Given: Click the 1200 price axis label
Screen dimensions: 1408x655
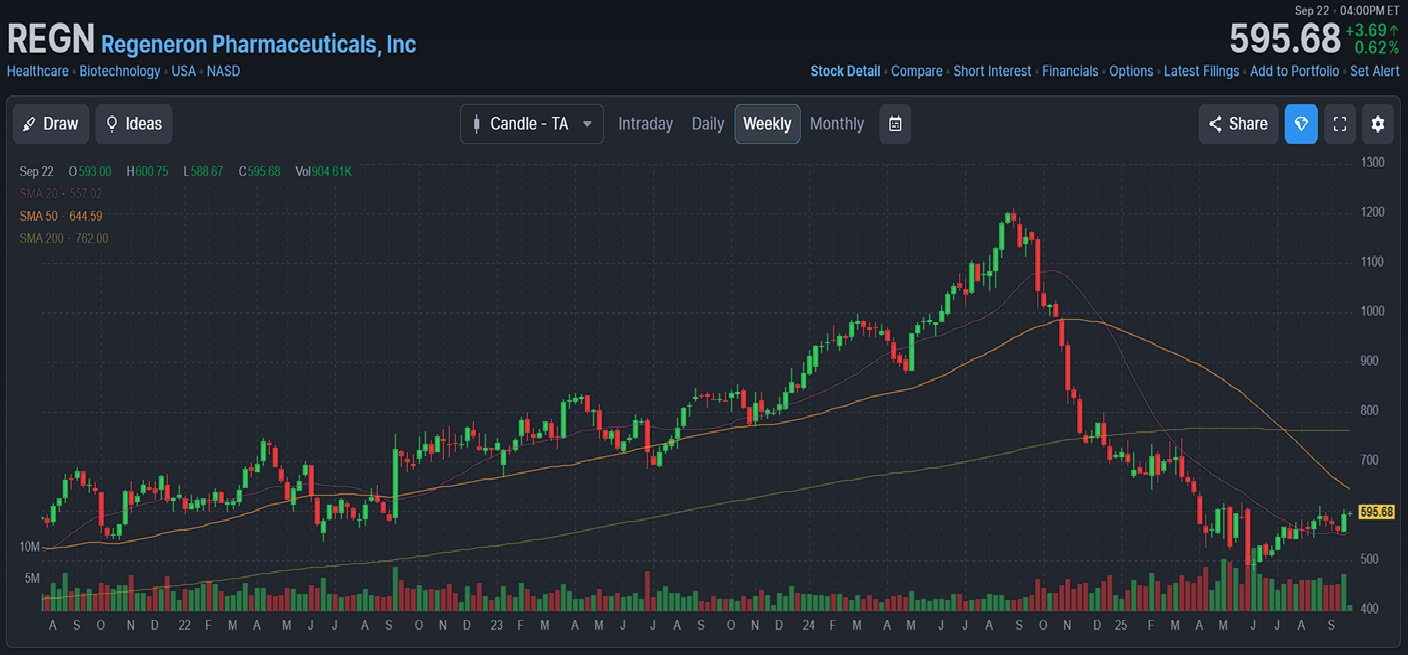Looking at the screenshot, I should [1373, 212].
